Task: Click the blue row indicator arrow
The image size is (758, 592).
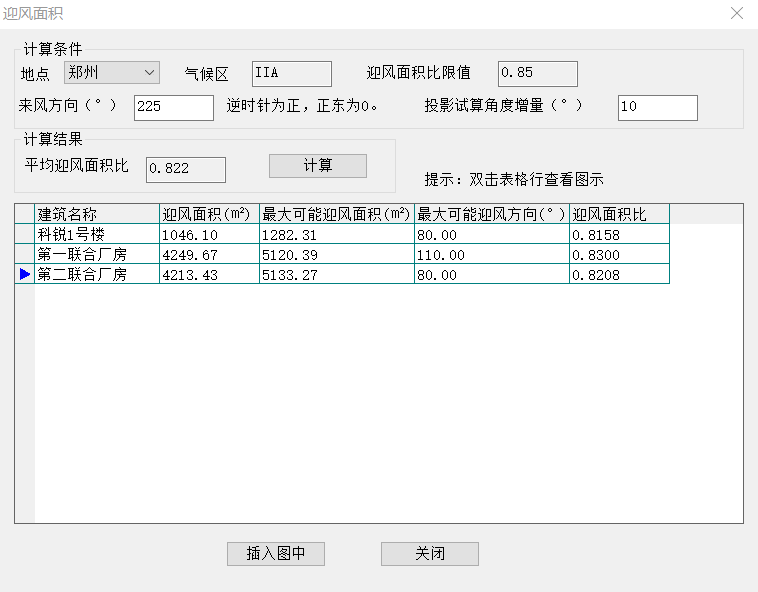Action: (25, 274)
